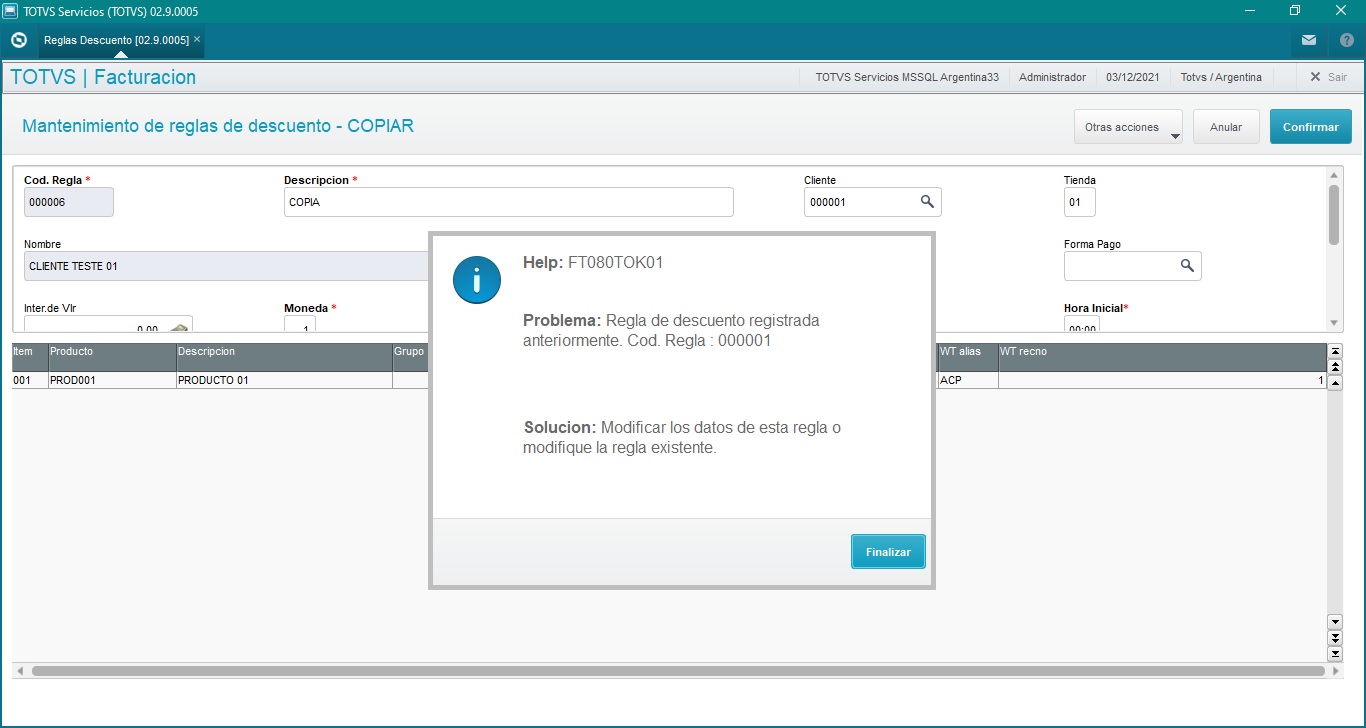1366x728 pixels.
Task: Page up grid double-arrow icon
Action: (1334, 367)
